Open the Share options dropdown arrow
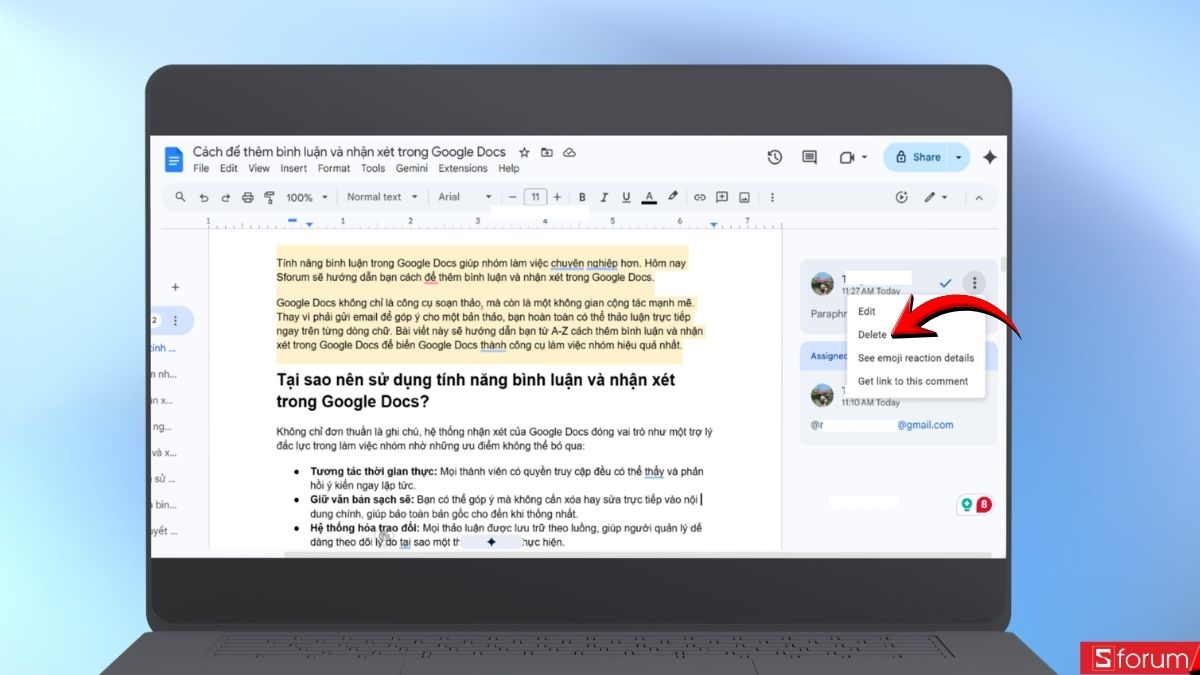The image size is (1200, 675). [959, 157]
